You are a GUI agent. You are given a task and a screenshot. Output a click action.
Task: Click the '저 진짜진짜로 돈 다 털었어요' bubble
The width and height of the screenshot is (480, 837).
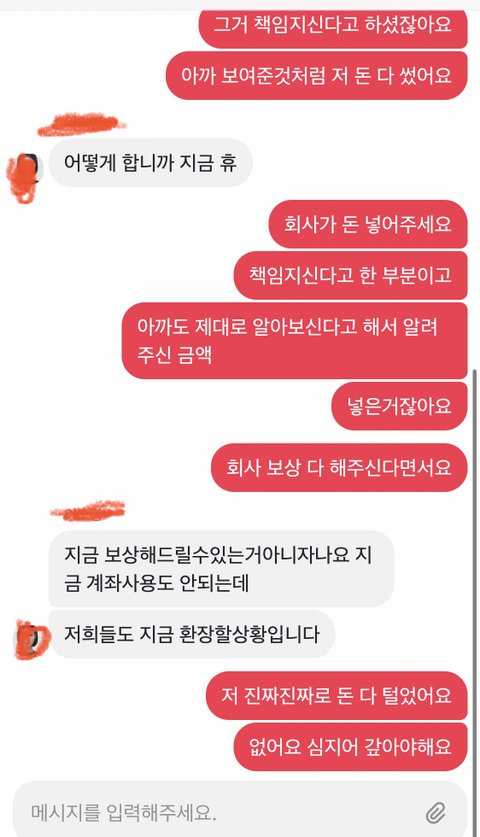(x=337, y=695)
